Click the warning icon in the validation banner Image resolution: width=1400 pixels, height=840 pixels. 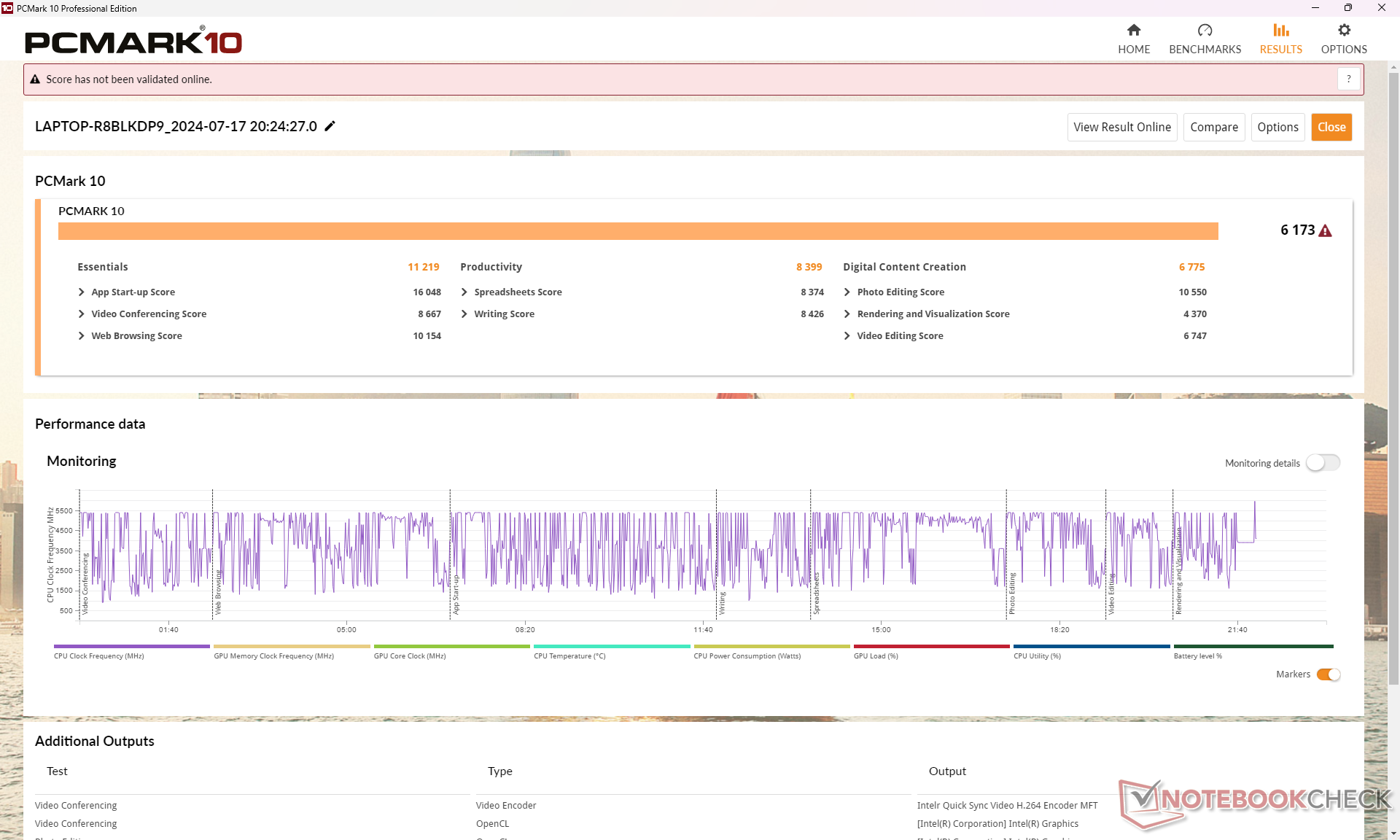(35, 79)
